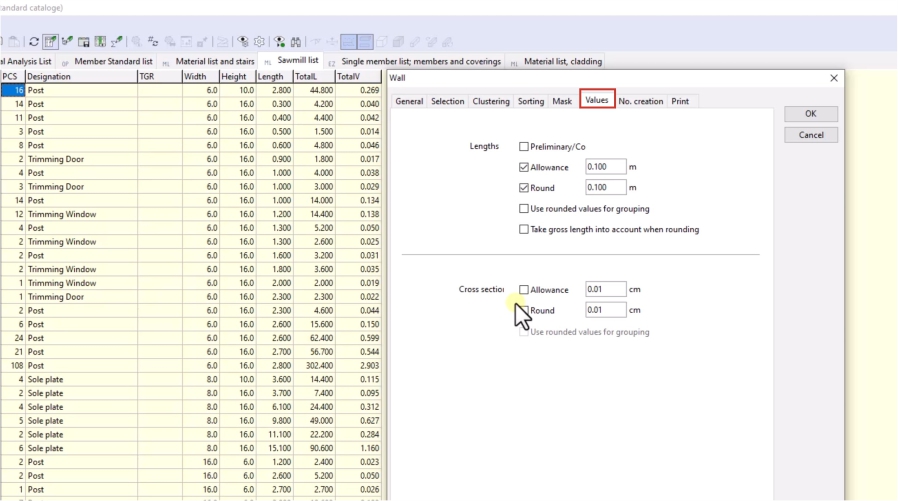The image size is (898, 501).
Task: Uncheck the Lengths Allowance checkbox
Action: pyautogui.click(x=524, y=168)
